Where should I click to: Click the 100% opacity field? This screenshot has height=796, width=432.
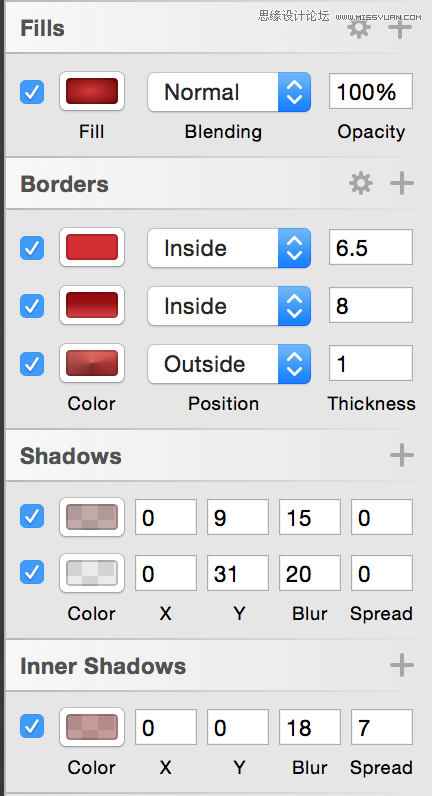click(371, 91)
